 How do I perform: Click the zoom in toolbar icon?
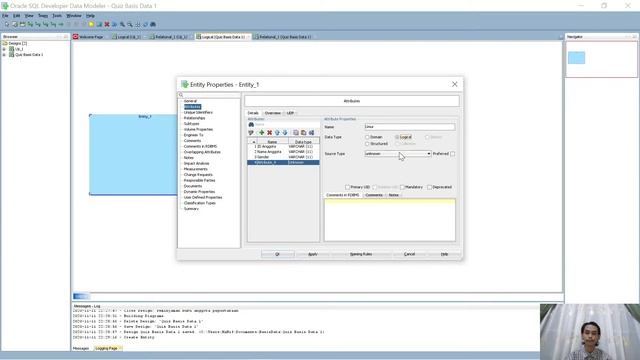(x=122, y=24)
